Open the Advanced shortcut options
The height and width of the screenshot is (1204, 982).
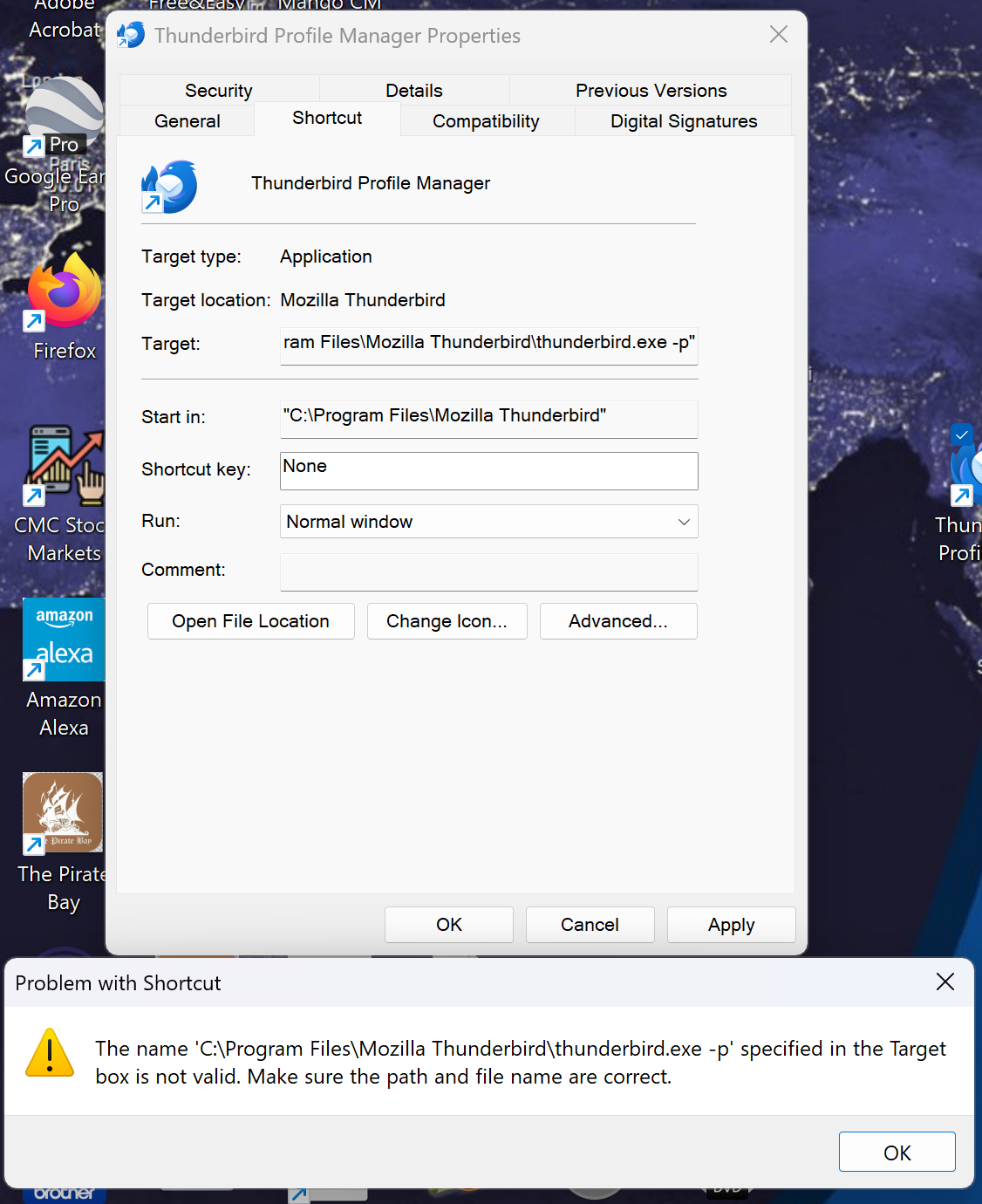pos(618,621)
